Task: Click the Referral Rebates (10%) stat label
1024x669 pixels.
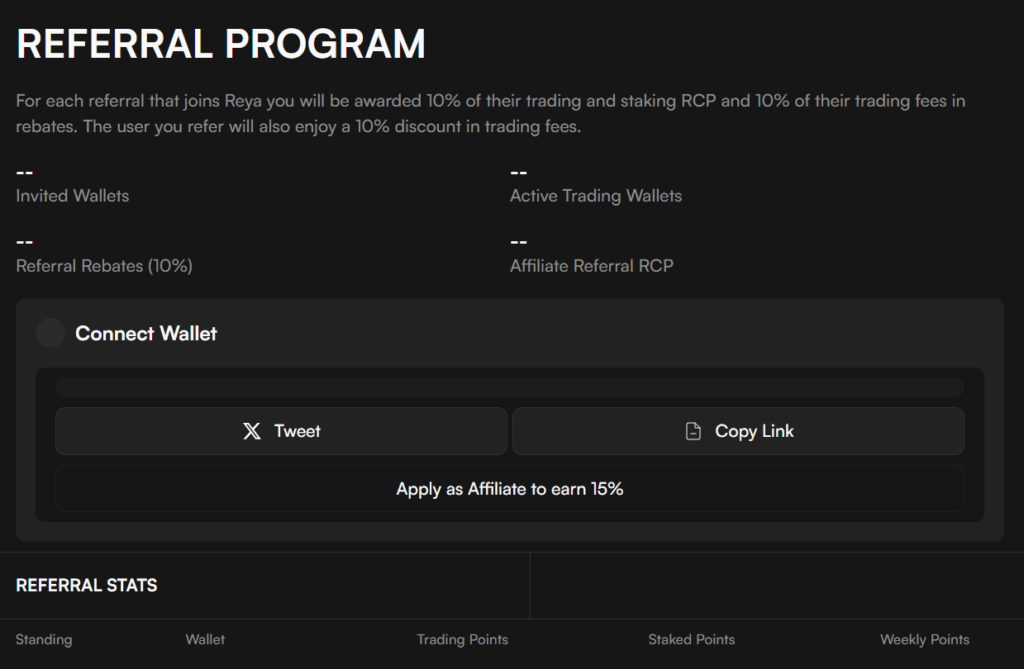Action: 104,266
